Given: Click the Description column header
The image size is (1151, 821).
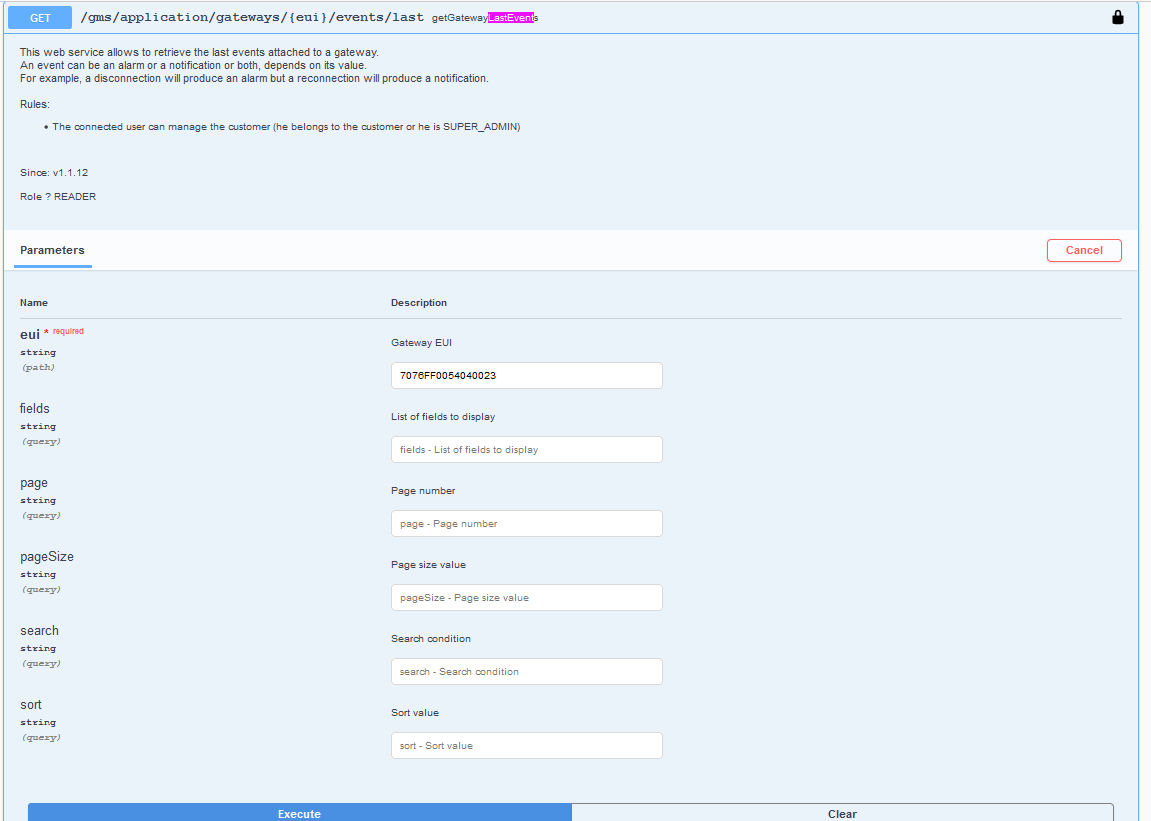Looking at the screenshot, I should [418, 303].
